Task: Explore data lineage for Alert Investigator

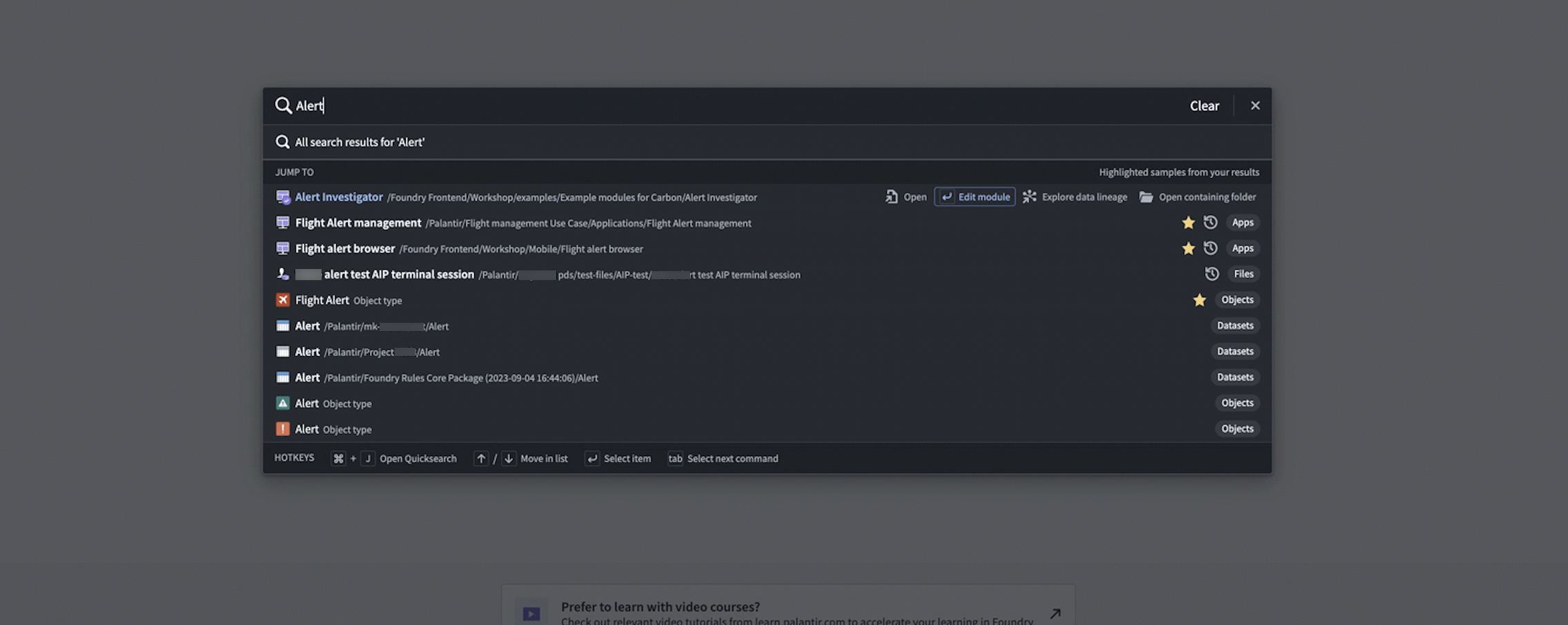Action: (1075, 197)
